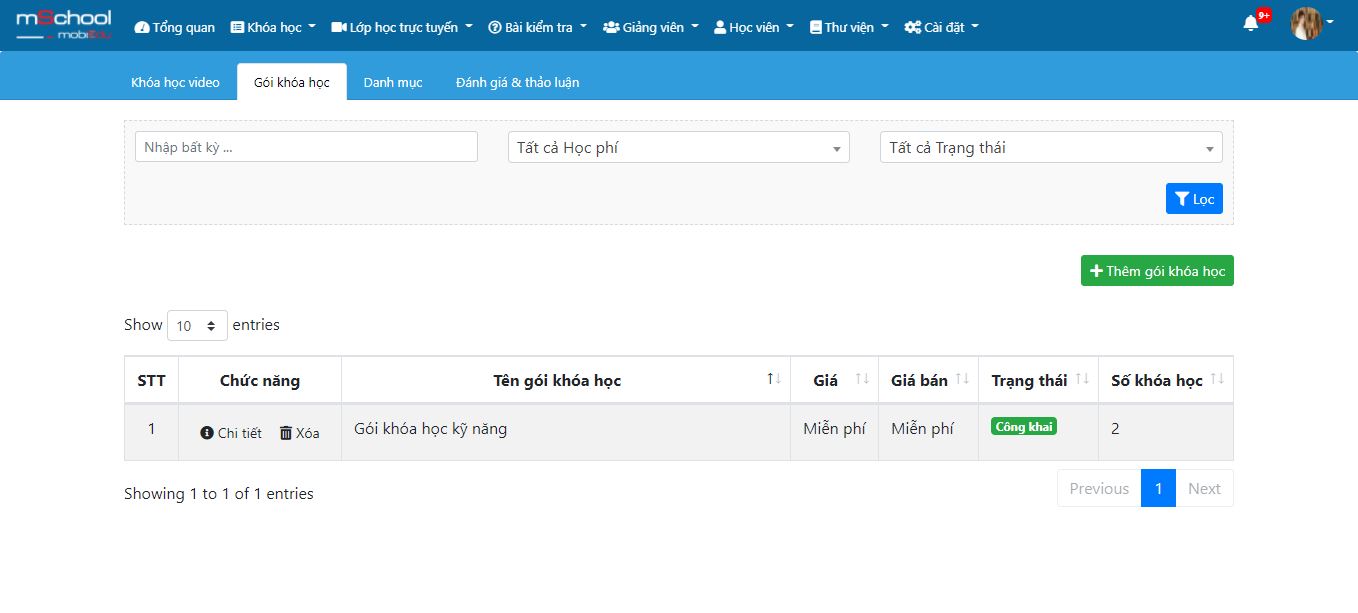Click the Công khai status badge
Viewport: 1358px width, 613px height.
tap(1024, 426)
